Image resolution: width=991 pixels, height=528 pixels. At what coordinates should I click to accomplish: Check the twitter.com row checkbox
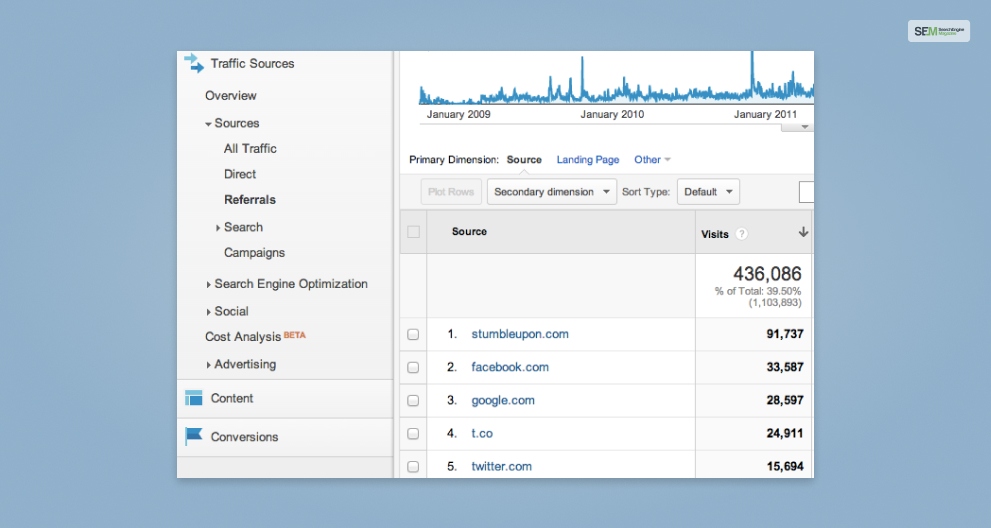point(413,467)
